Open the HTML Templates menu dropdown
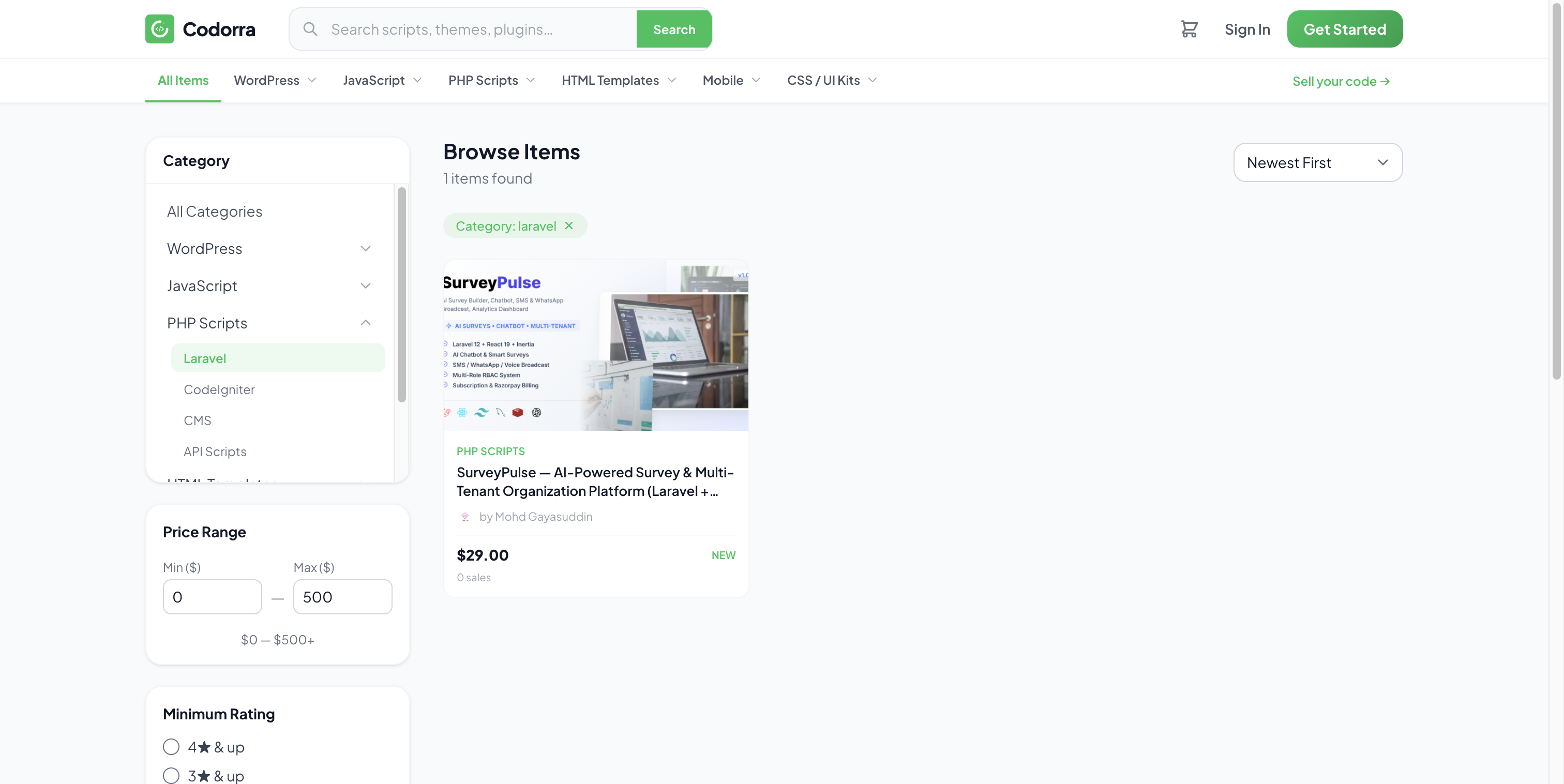The height and width of the screenshot is (784, 1564). 618,80
